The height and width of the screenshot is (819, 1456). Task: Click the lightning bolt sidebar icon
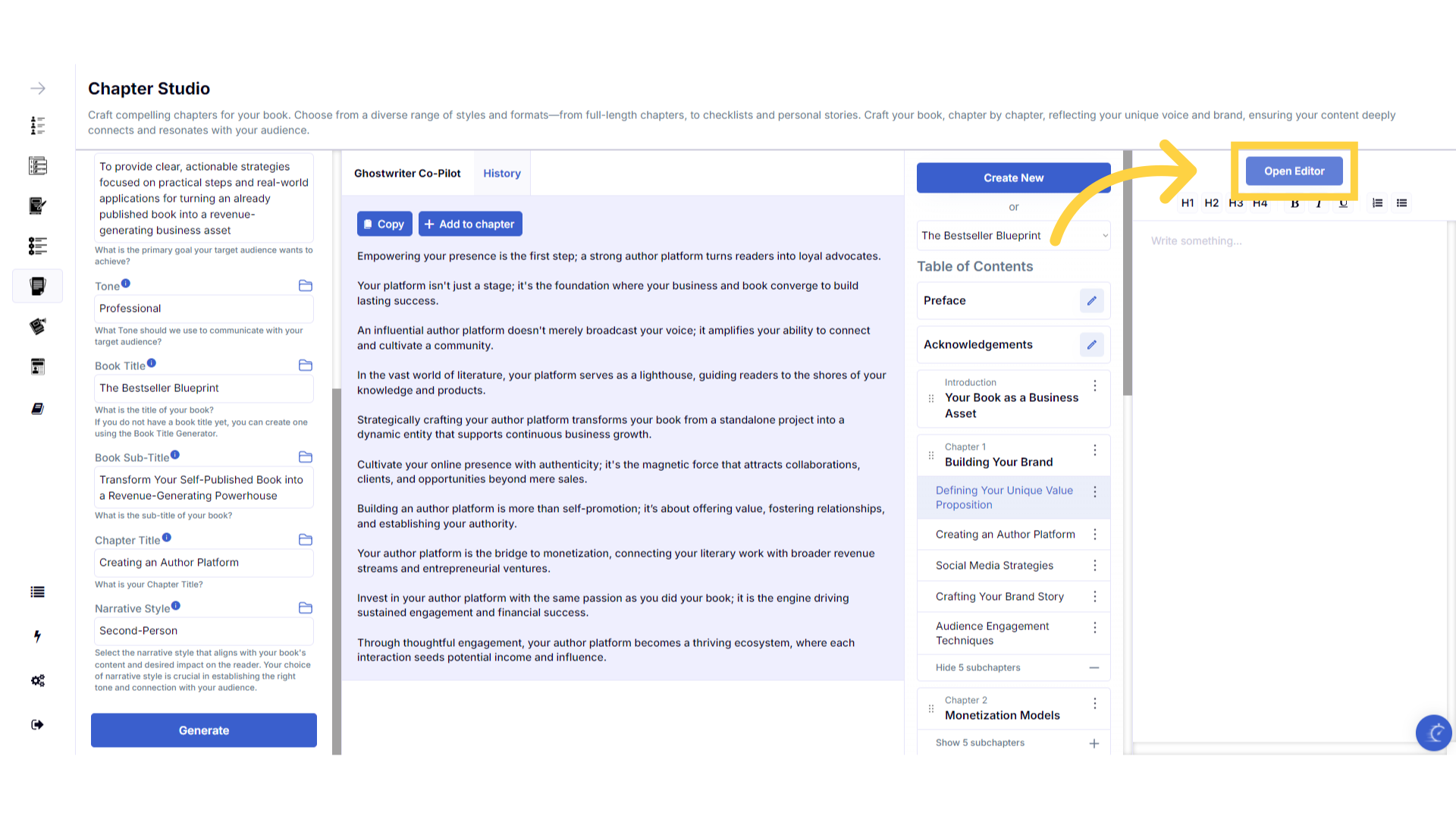pos(37,636)
